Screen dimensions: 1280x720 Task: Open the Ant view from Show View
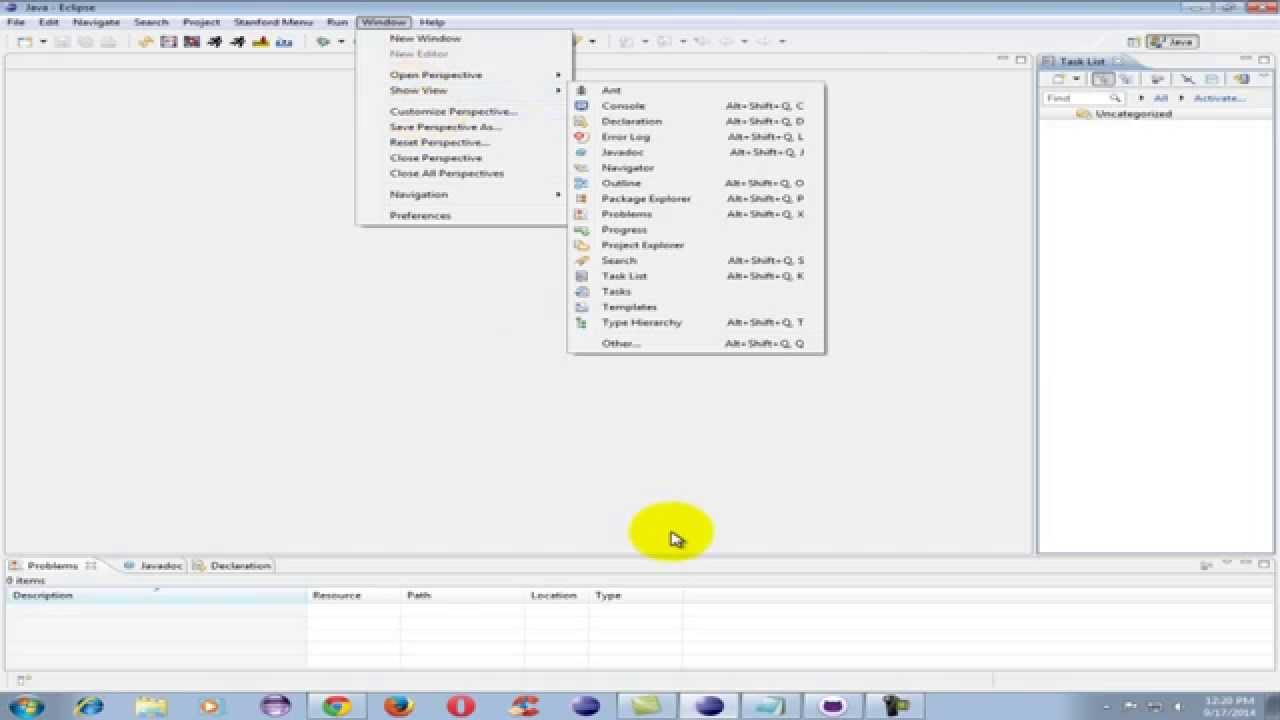point(695,90)
